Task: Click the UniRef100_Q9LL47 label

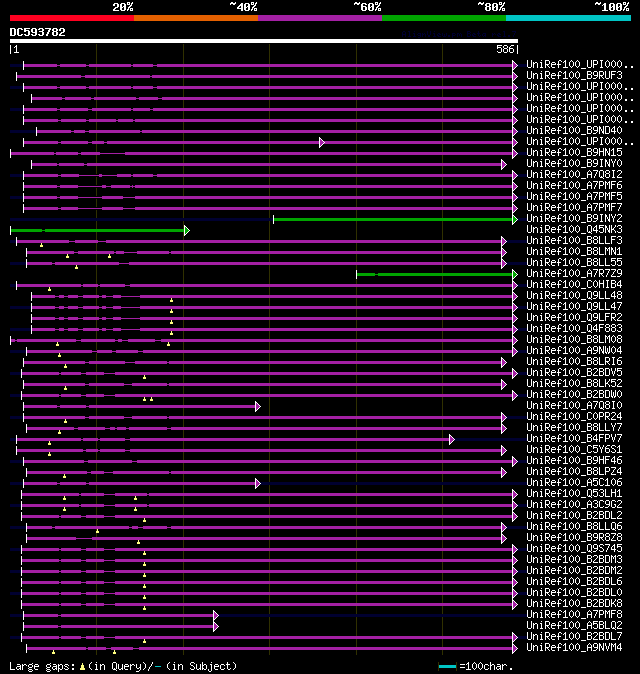Action: (574, 306)
